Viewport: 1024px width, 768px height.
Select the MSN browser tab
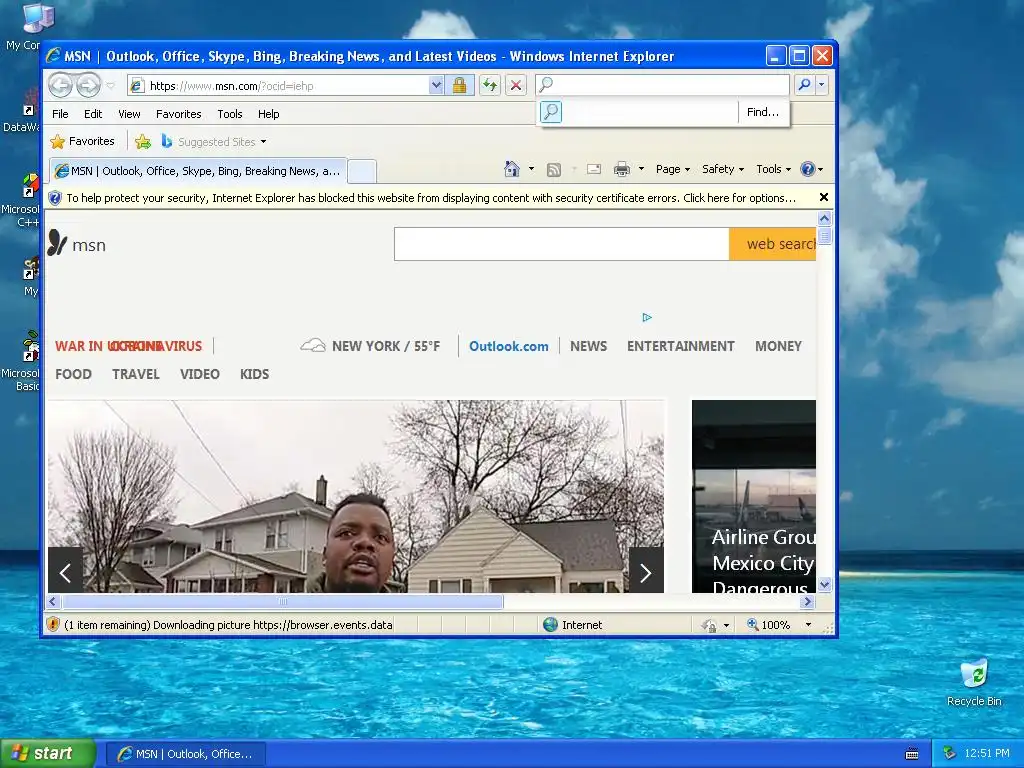coord(198,171)
